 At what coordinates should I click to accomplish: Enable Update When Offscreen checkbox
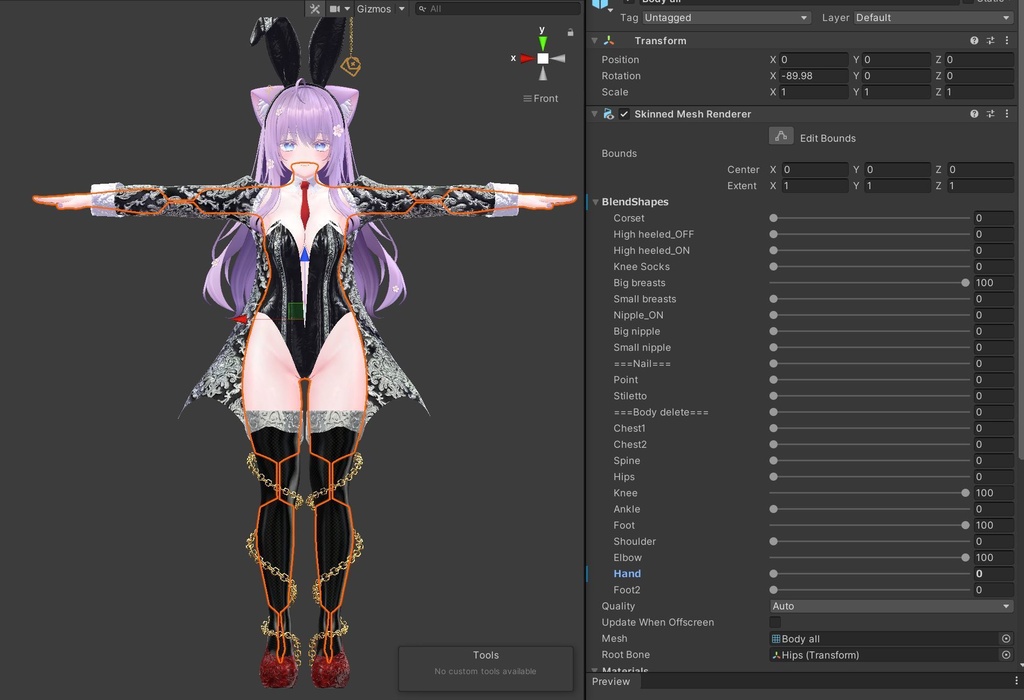(775, 622)
